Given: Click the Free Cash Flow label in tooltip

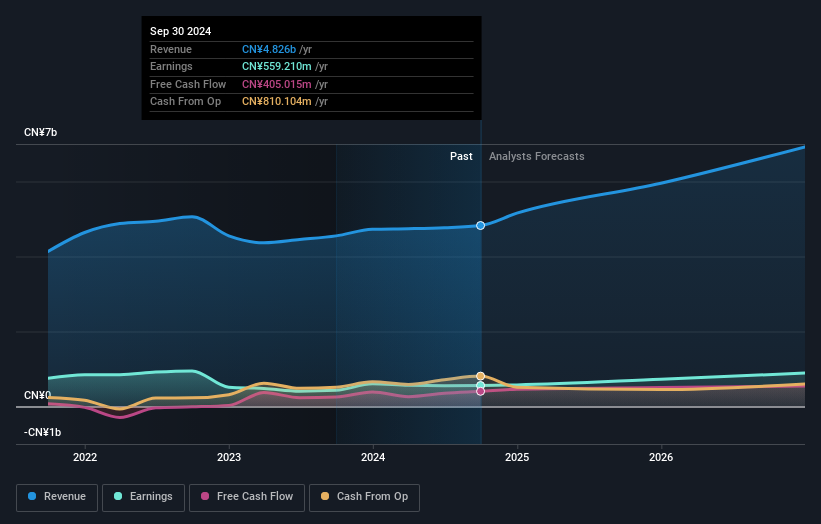Looking at the screenshot, I should pyautogui.click(x=188, y=84).
